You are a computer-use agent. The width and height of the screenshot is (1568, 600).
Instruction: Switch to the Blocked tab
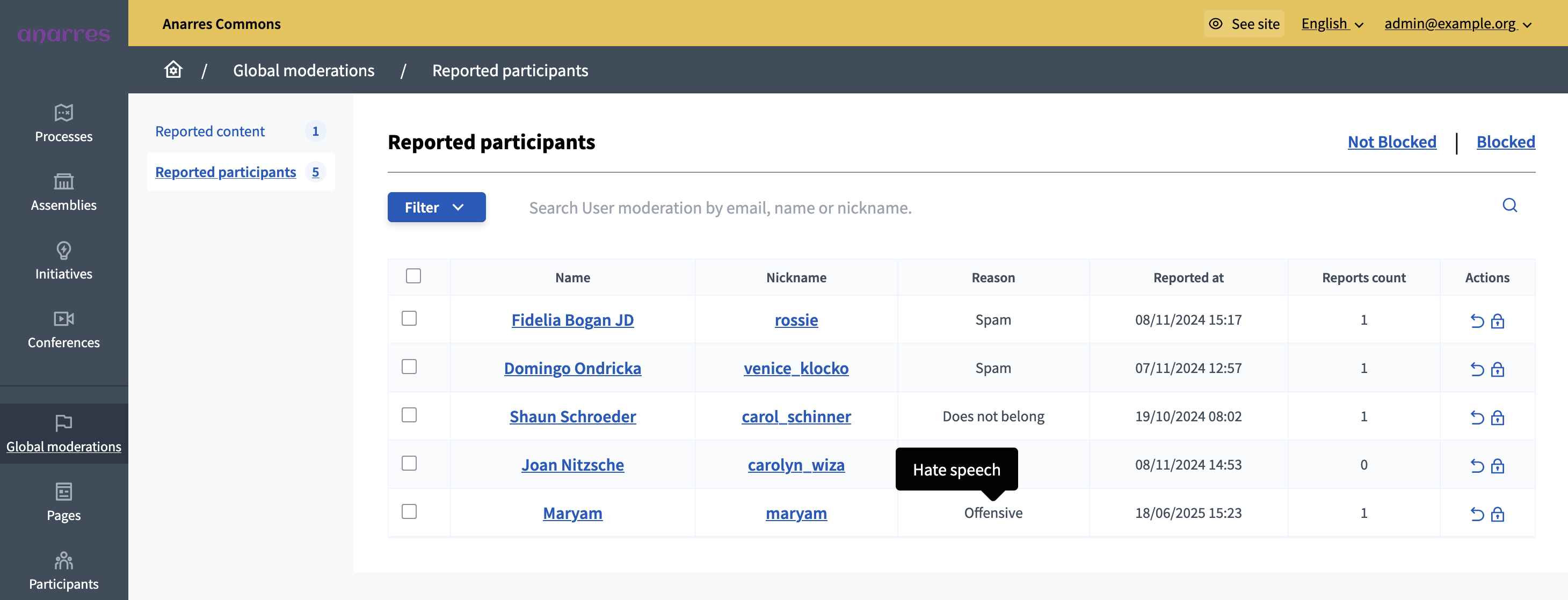point(1505,141)
